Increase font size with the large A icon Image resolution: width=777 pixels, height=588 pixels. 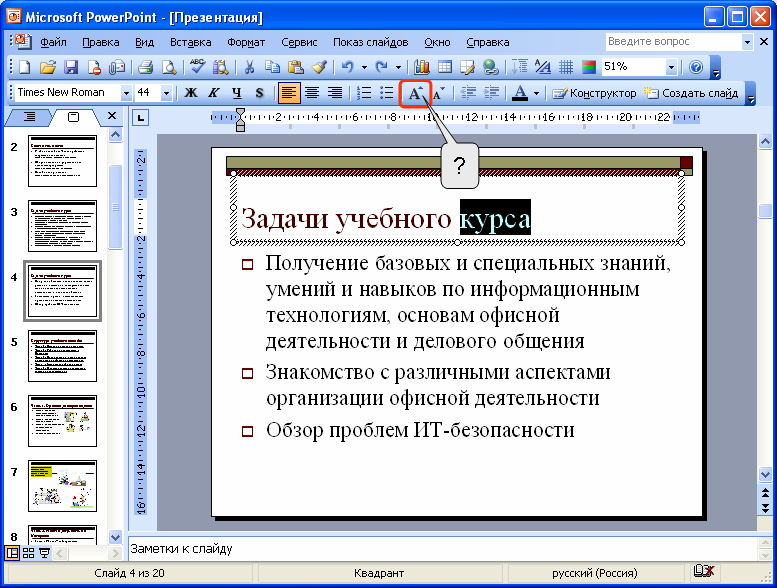[415, 93]
